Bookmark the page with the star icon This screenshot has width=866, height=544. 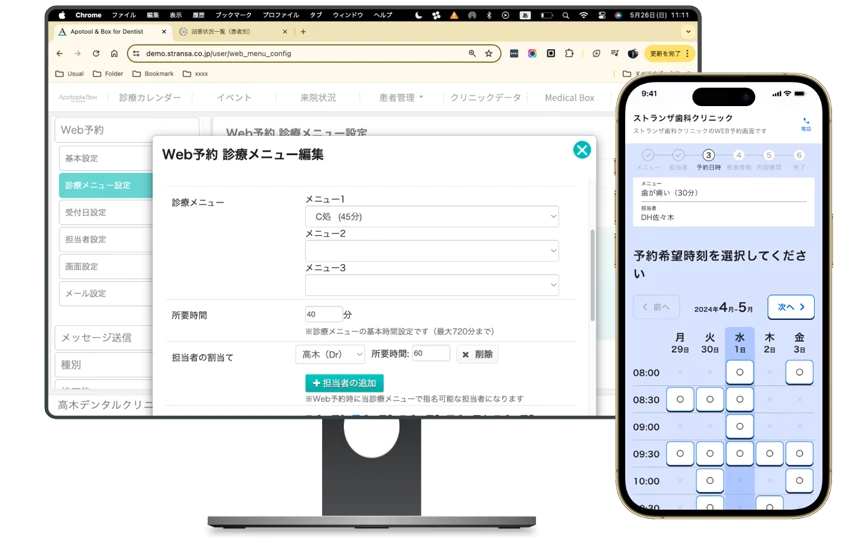pos(489,54)
